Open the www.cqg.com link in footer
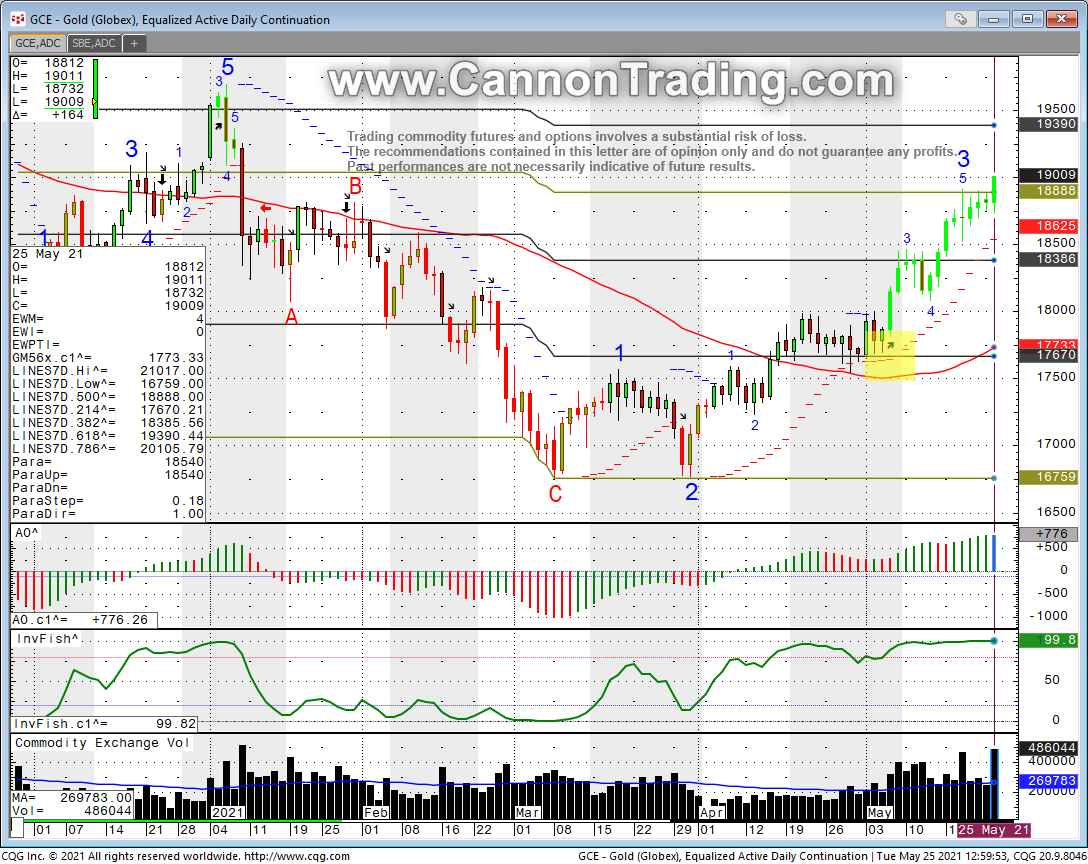 click(x=296, y=855)
